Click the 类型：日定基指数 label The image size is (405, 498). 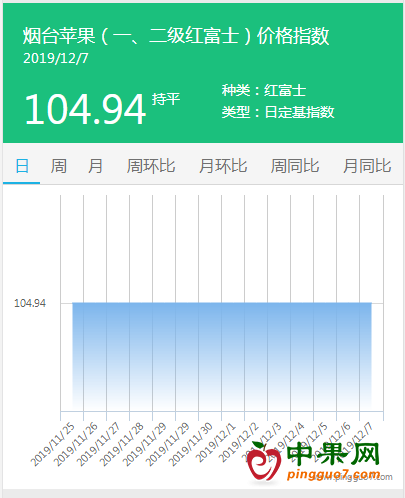278,112
